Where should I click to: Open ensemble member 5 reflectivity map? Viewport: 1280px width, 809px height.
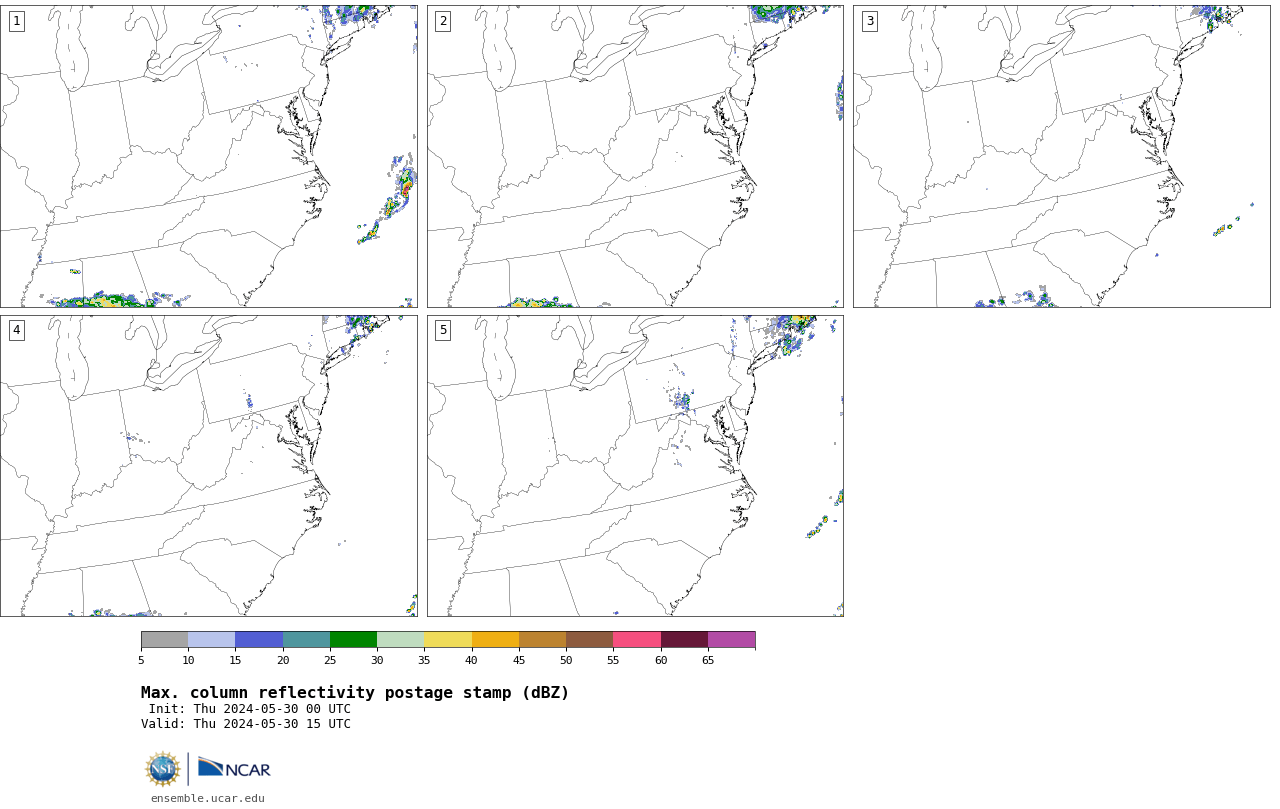click(x=635, y=466)
